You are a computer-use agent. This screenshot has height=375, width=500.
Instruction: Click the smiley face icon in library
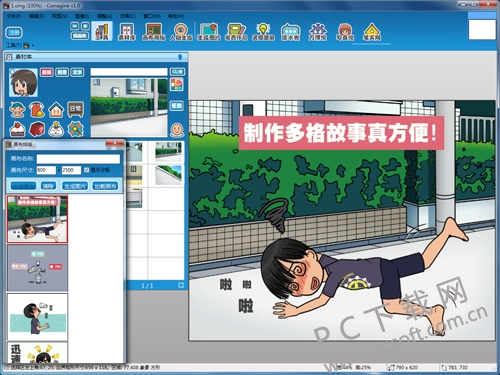tap(177, 130)
